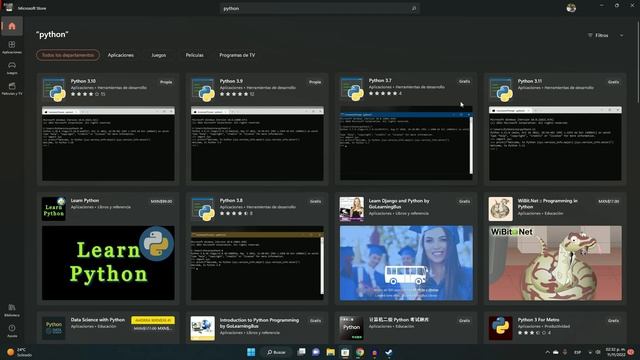This screenshot has height=360, width=640.
Task: Show hidden system tray icons
Action: point(547,352)
